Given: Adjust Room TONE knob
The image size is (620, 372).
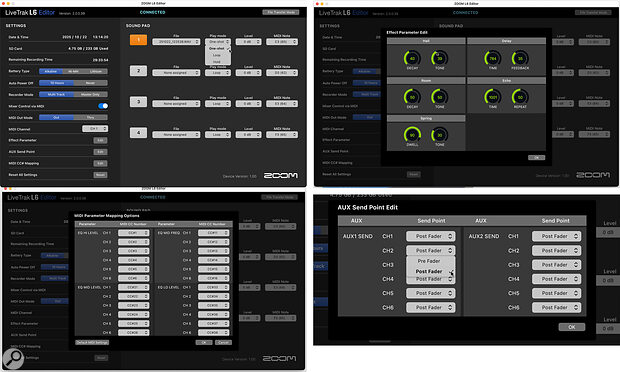Looking at the screenshot, I should coord(439,97).
